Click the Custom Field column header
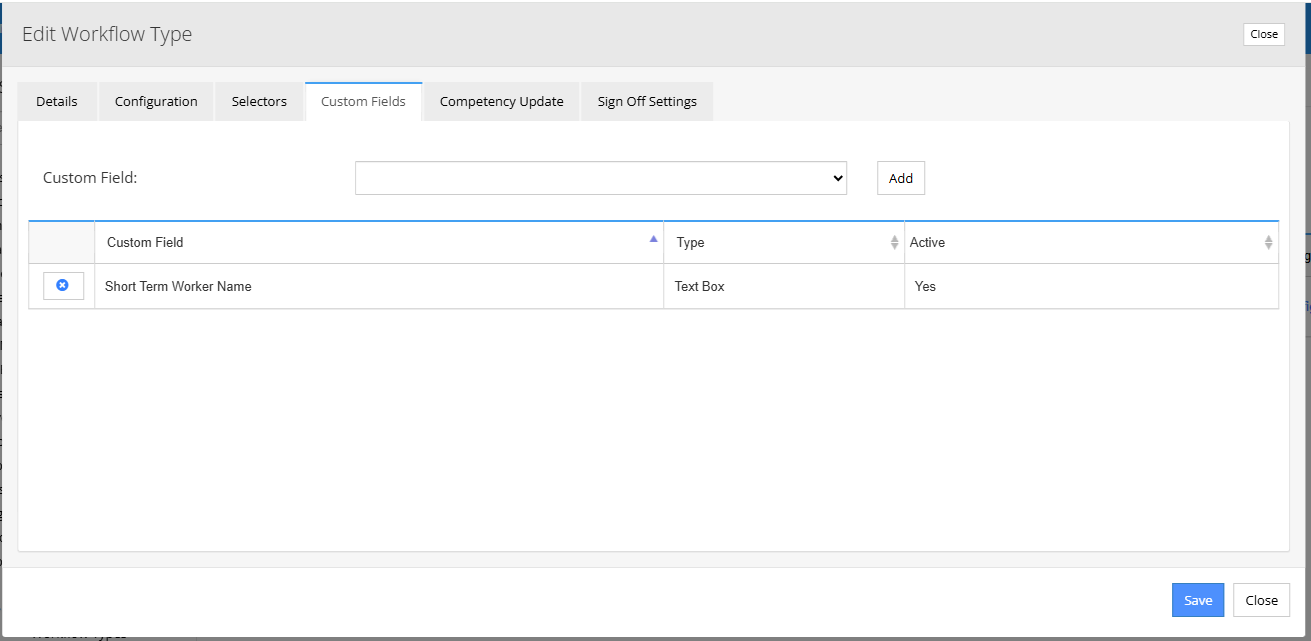This screenshot has height=641, width=1311. (379, 243)
